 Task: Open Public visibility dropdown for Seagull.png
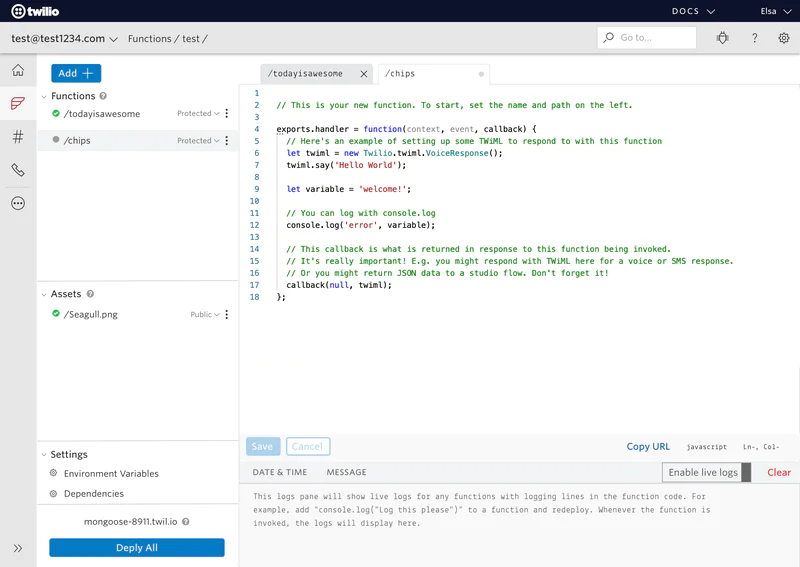(x=204, y=314)
